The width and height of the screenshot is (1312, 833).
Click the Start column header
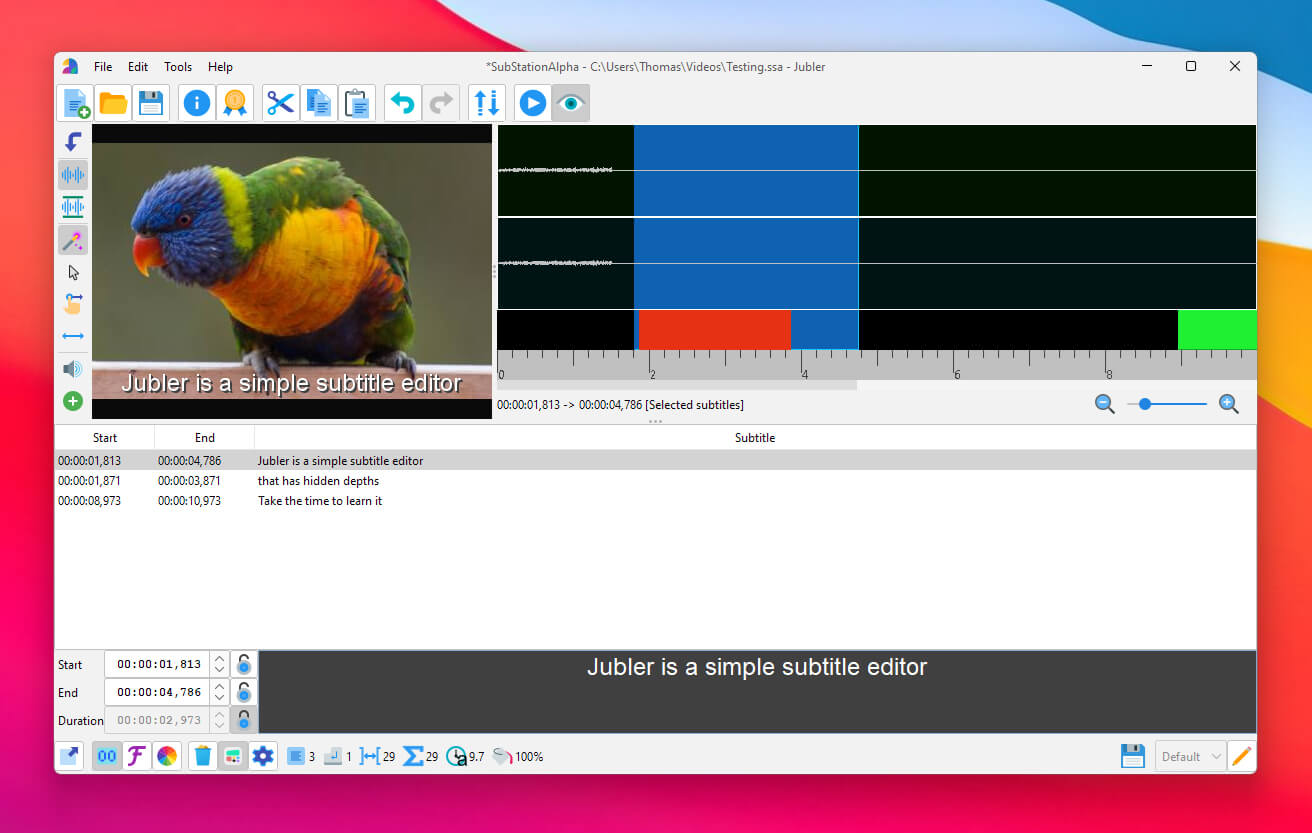(105, 438)
